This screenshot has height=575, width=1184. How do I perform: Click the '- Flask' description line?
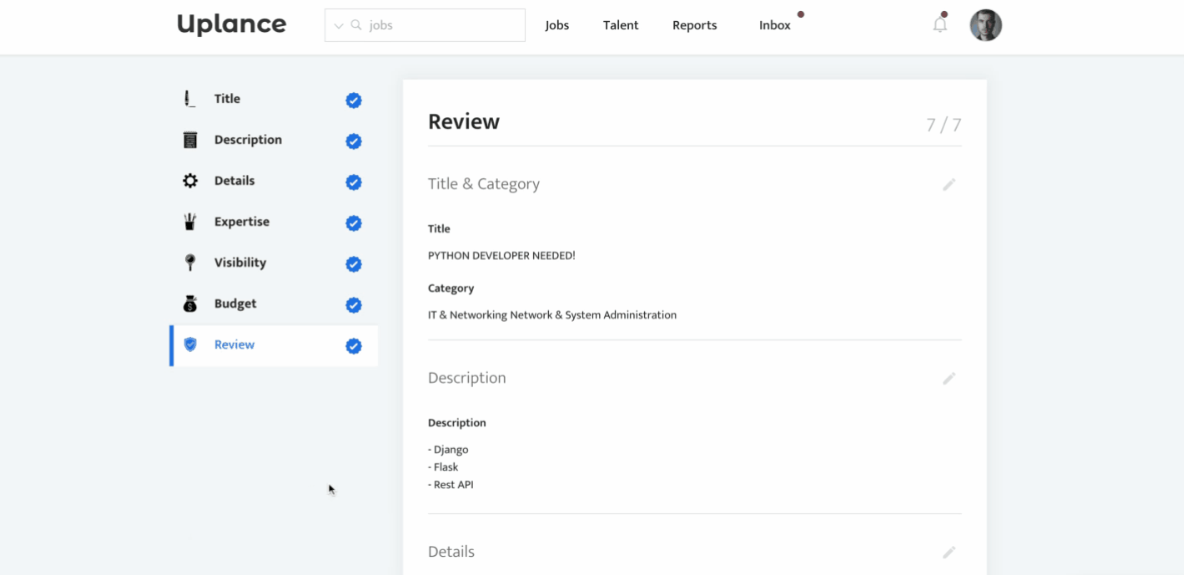pyautogui.click(x=443, y=467)
